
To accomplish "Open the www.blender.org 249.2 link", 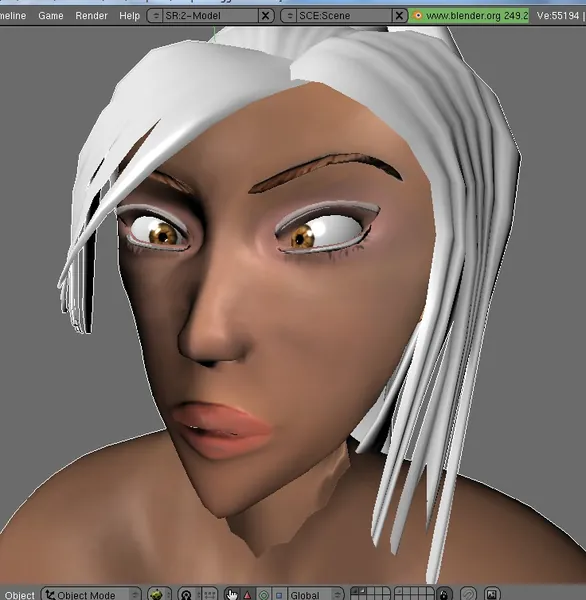I will (x=477, y=16).
